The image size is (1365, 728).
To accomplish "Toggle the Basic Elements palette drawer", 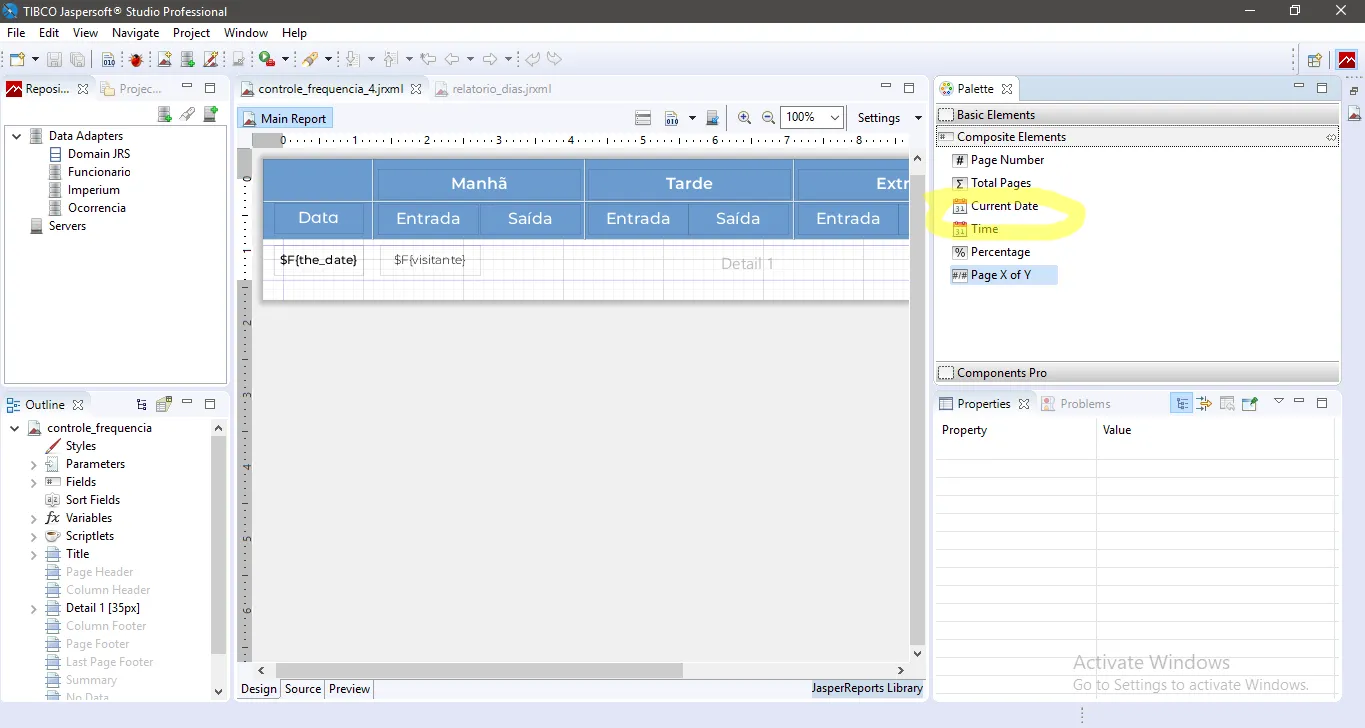I will coord(995,115).
